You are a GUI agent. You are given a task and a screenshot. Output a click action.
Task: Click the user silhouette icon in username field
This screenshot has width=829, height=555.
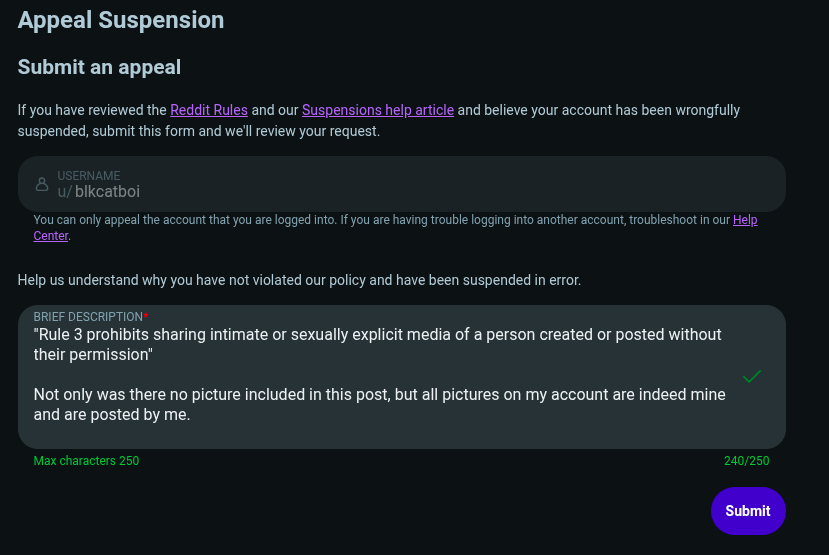(x=42, y=184)
